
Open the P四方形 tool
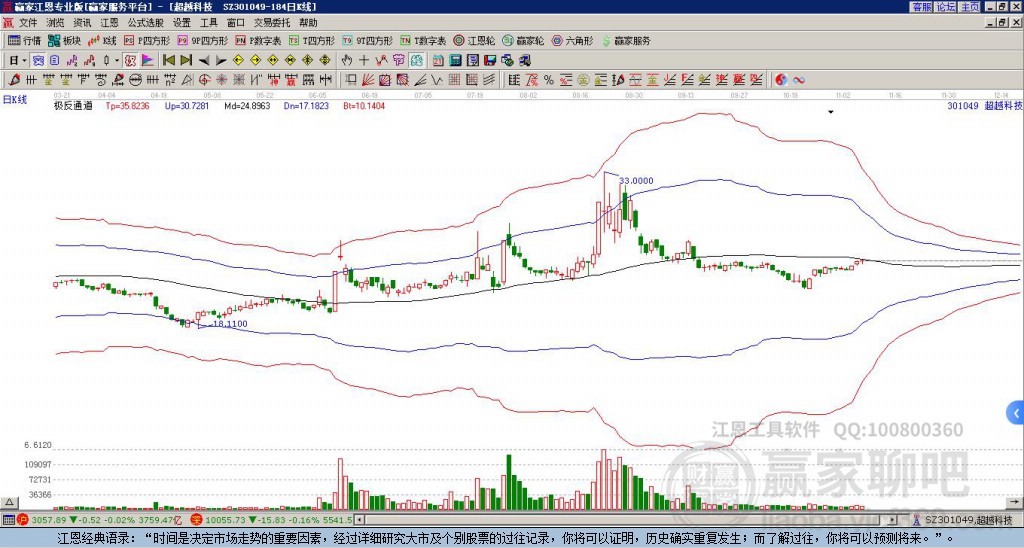tap(147, 40)
